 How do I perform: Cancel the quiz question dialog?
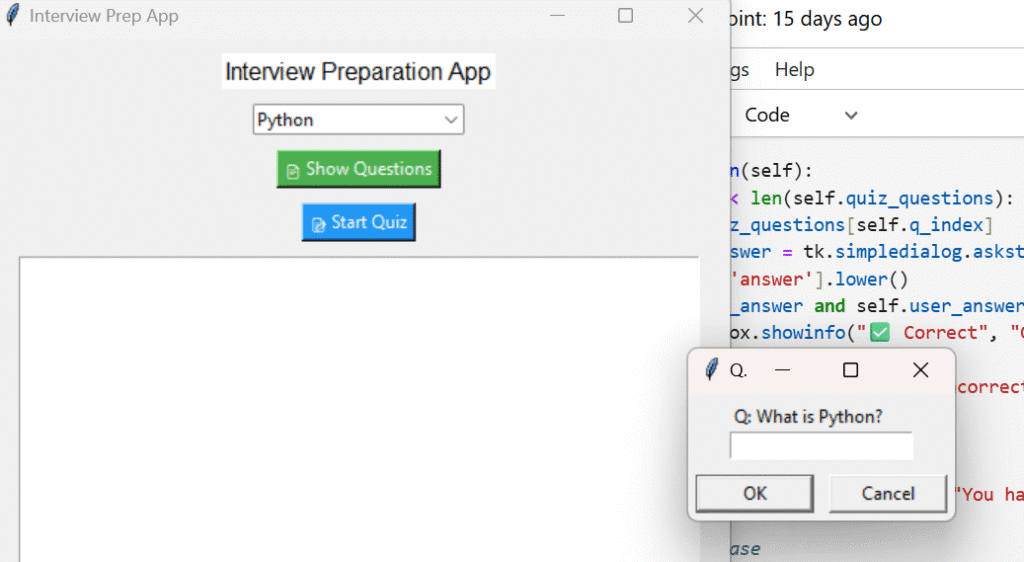(888, 493)
